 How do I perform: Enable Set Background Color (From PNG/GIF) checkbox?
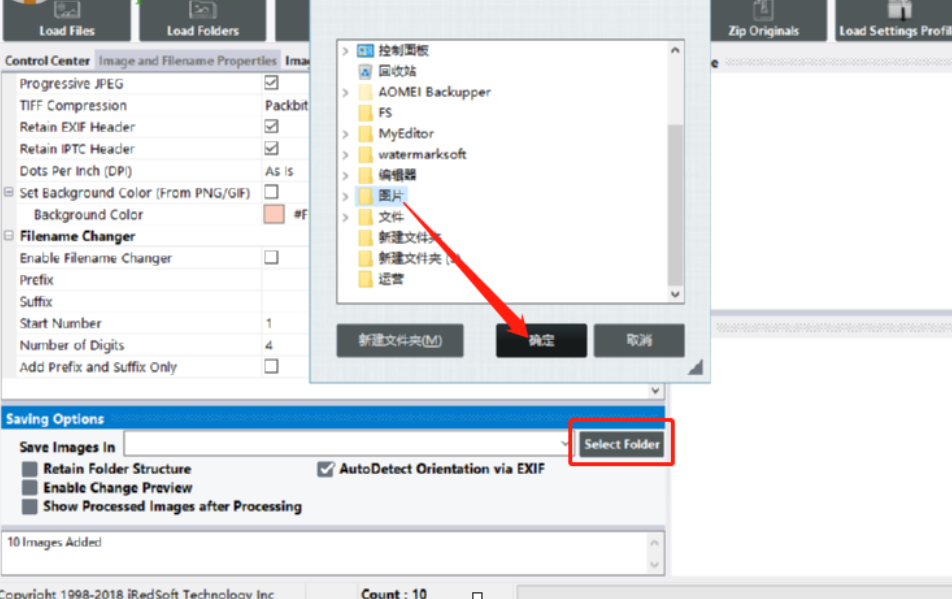click(x=271, y=192)
